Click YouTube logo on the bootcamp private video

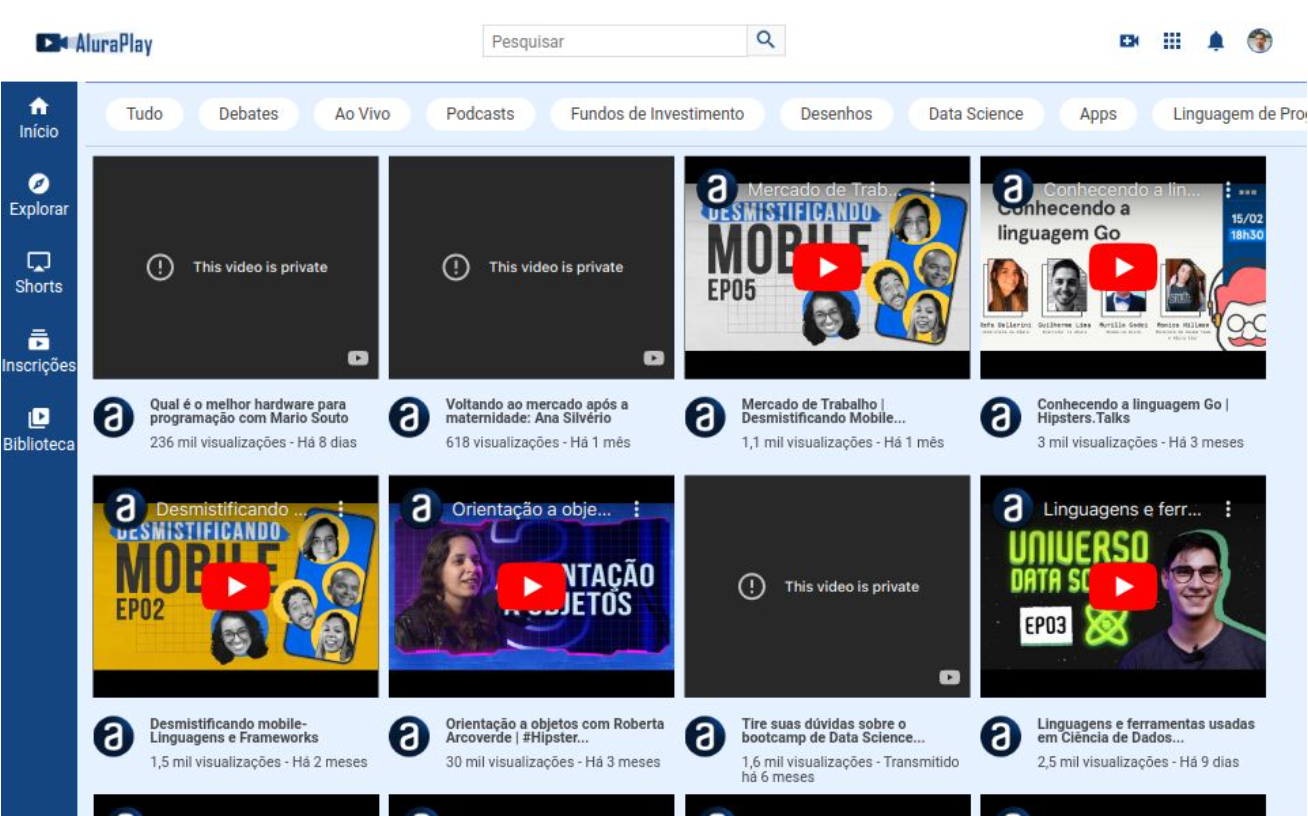pyautogui.click(x=950, y=678)
